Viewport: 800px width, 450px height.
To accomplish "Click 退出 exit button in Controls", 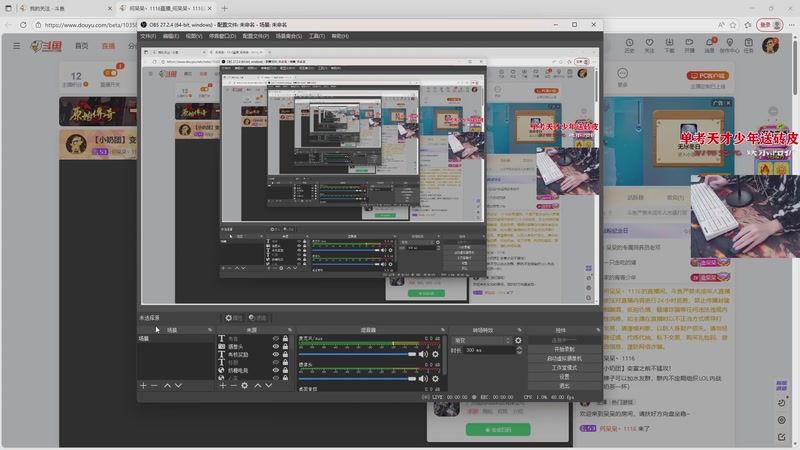I will pos(564,386).
